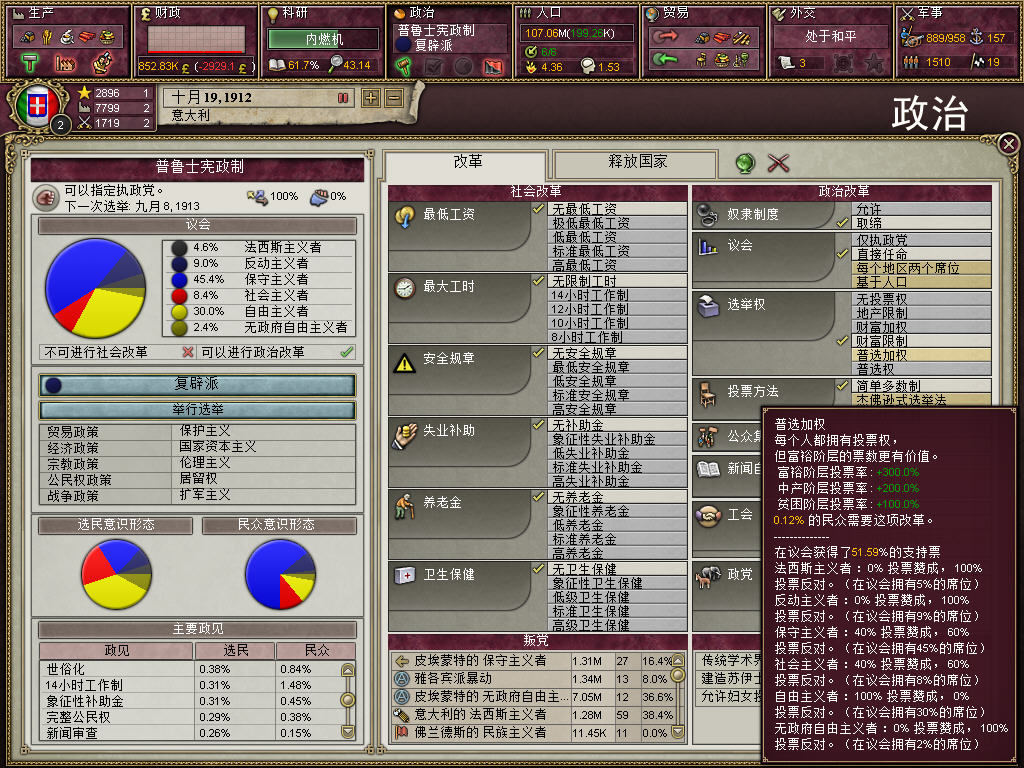Click the pause button beside the date
Screen dimensions: 1024x768
(343, 98)
